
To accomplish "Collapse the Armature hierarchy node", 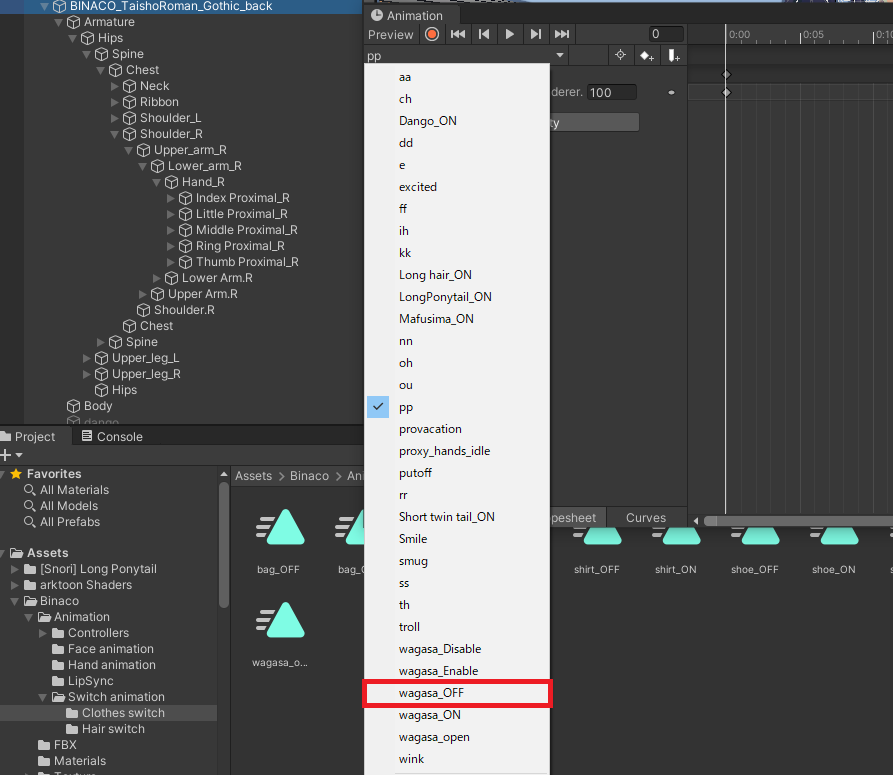I will tap(58, 22).
